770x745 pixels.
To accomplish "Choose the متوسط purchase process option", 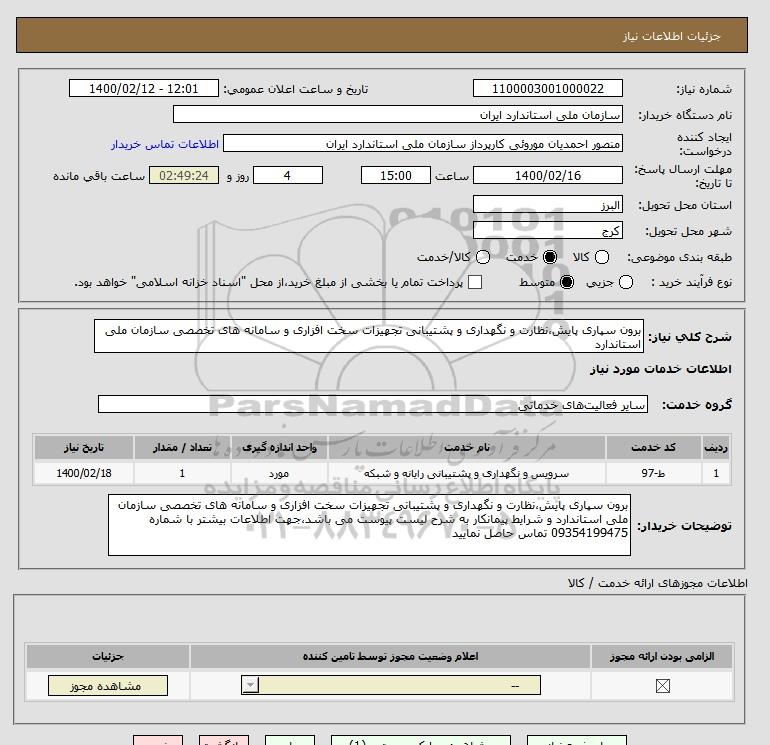I will [x=567, y=282].
